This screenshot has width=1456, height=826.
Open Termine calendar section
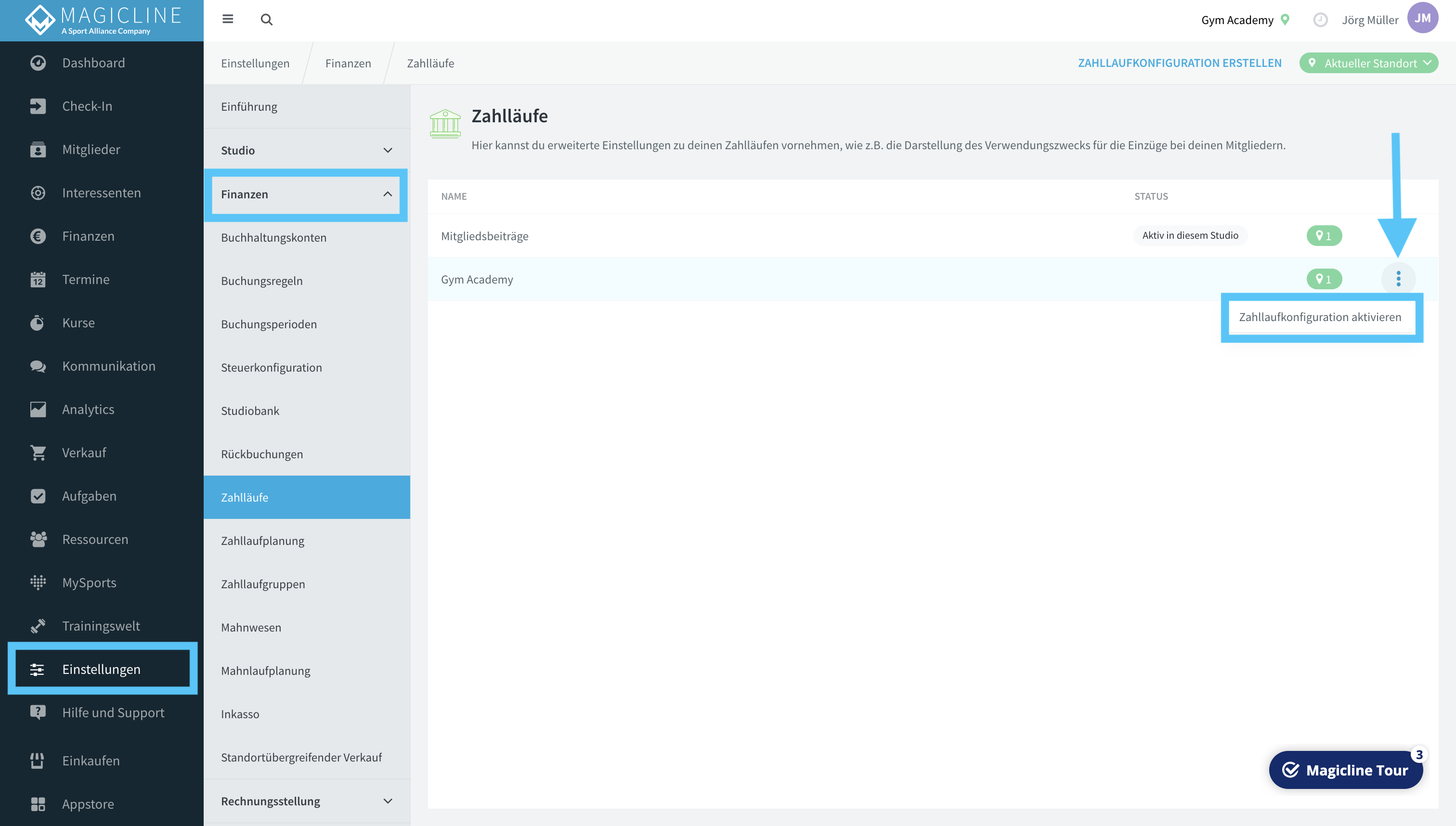point(102,279)
